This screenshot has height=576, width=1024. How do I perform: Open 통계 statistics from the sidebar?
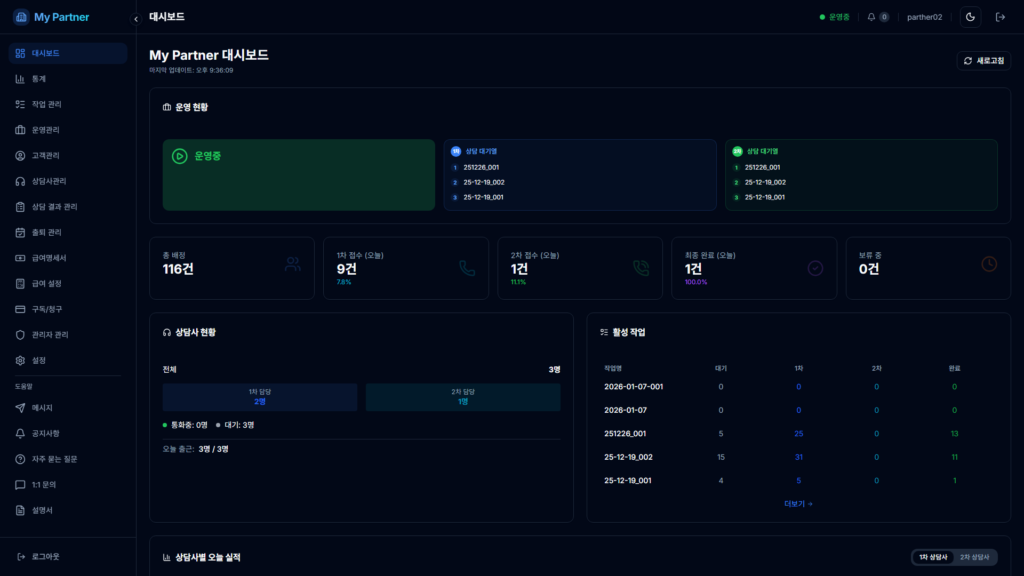coord(39,79)
